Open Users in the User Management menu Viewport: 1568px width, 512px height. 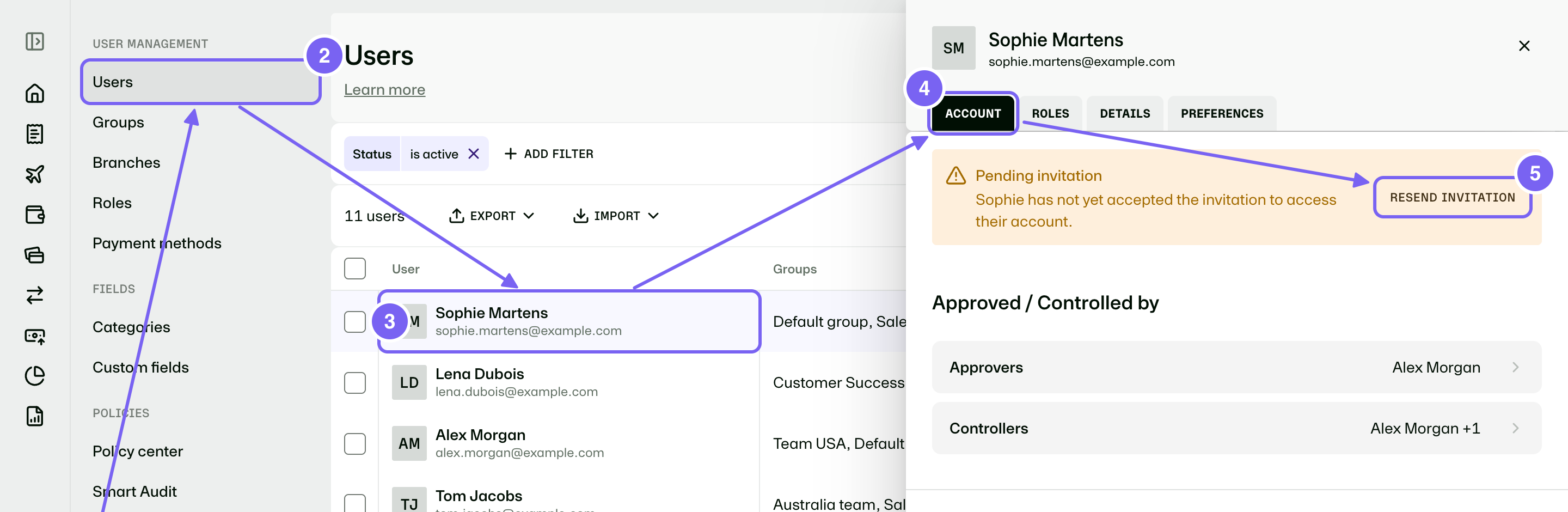tap(201, 82)
